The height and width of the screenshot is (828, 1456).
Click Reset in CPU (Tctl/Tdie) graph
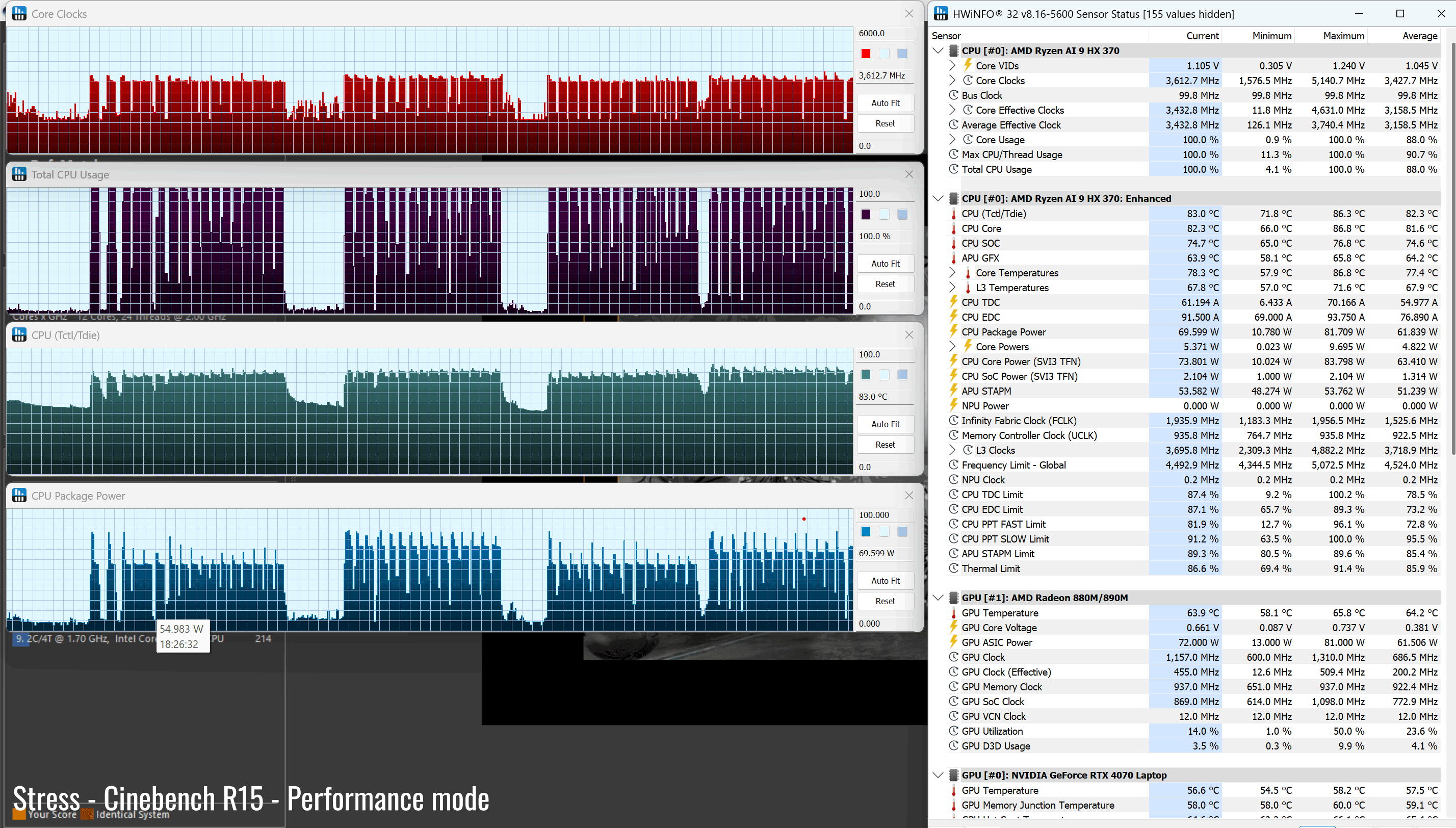pyautogui.click(x=885, y=445)
